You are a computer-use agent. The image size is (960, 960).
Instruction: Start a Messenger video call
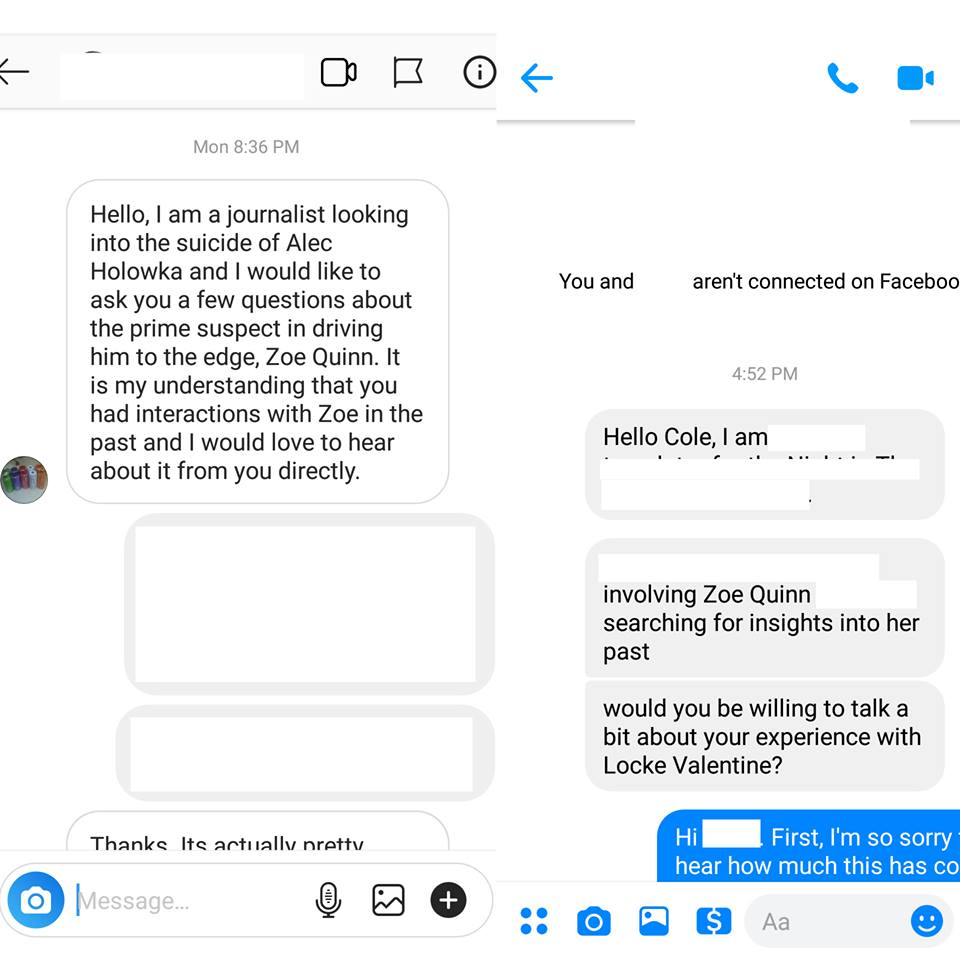915,78
